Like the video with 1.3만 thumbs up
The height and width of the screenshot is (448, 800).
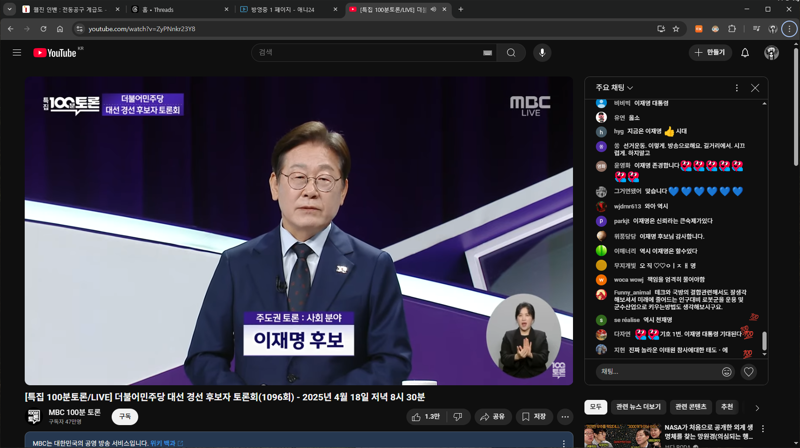pos(426,417)
